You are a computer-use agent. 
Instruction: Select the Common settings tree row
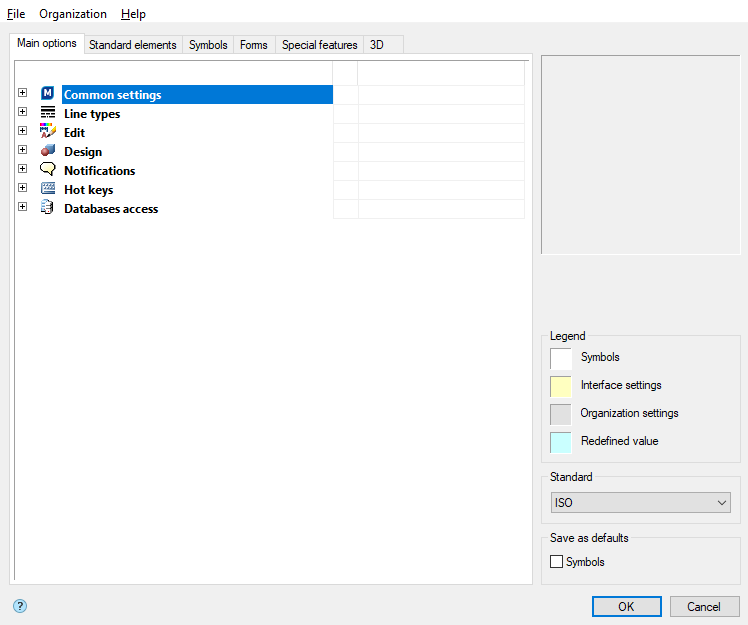pos(197,94)
